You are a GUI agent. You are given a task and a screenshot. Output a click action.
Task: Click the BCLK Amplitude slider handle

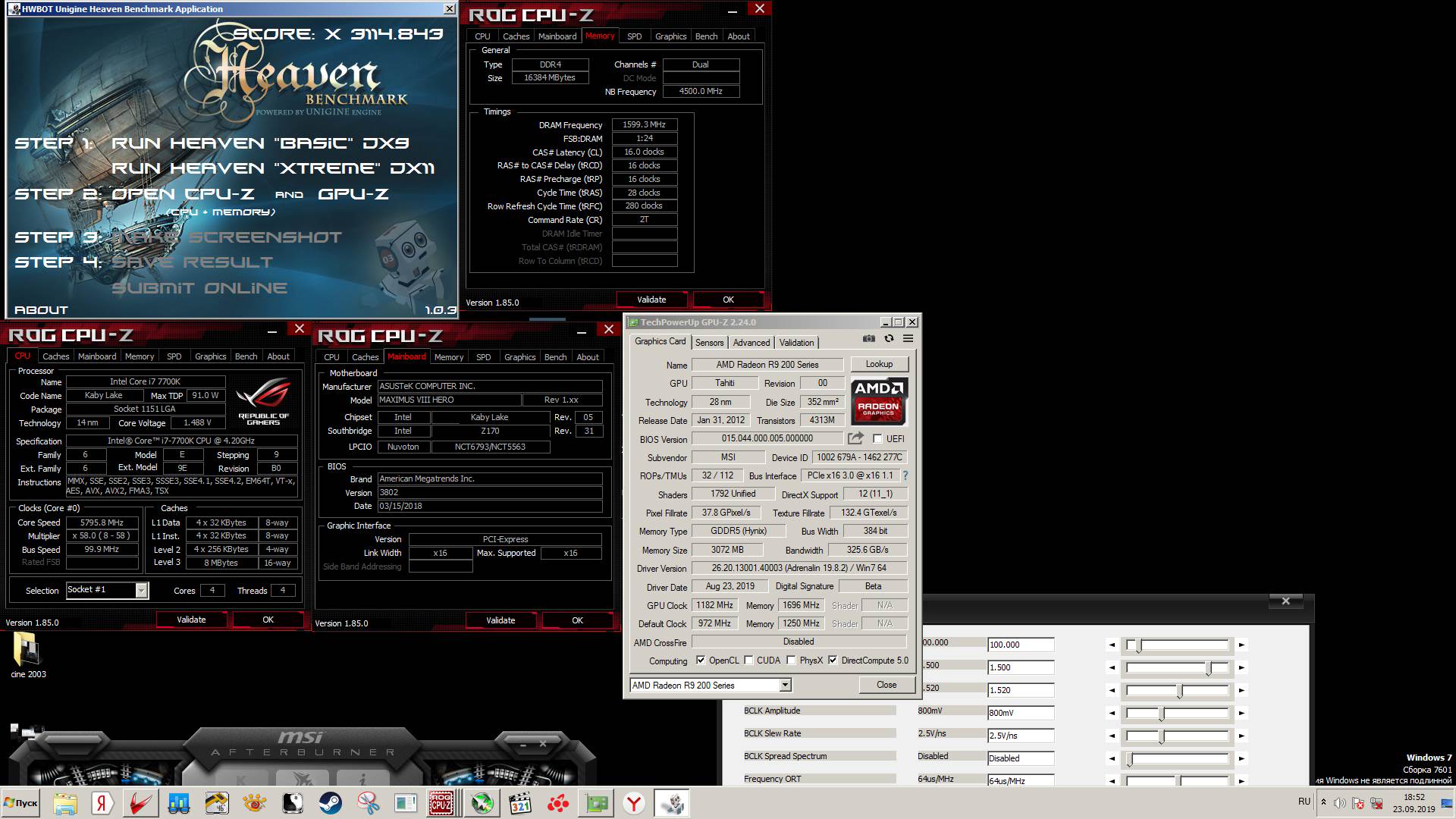point(1161,714)
